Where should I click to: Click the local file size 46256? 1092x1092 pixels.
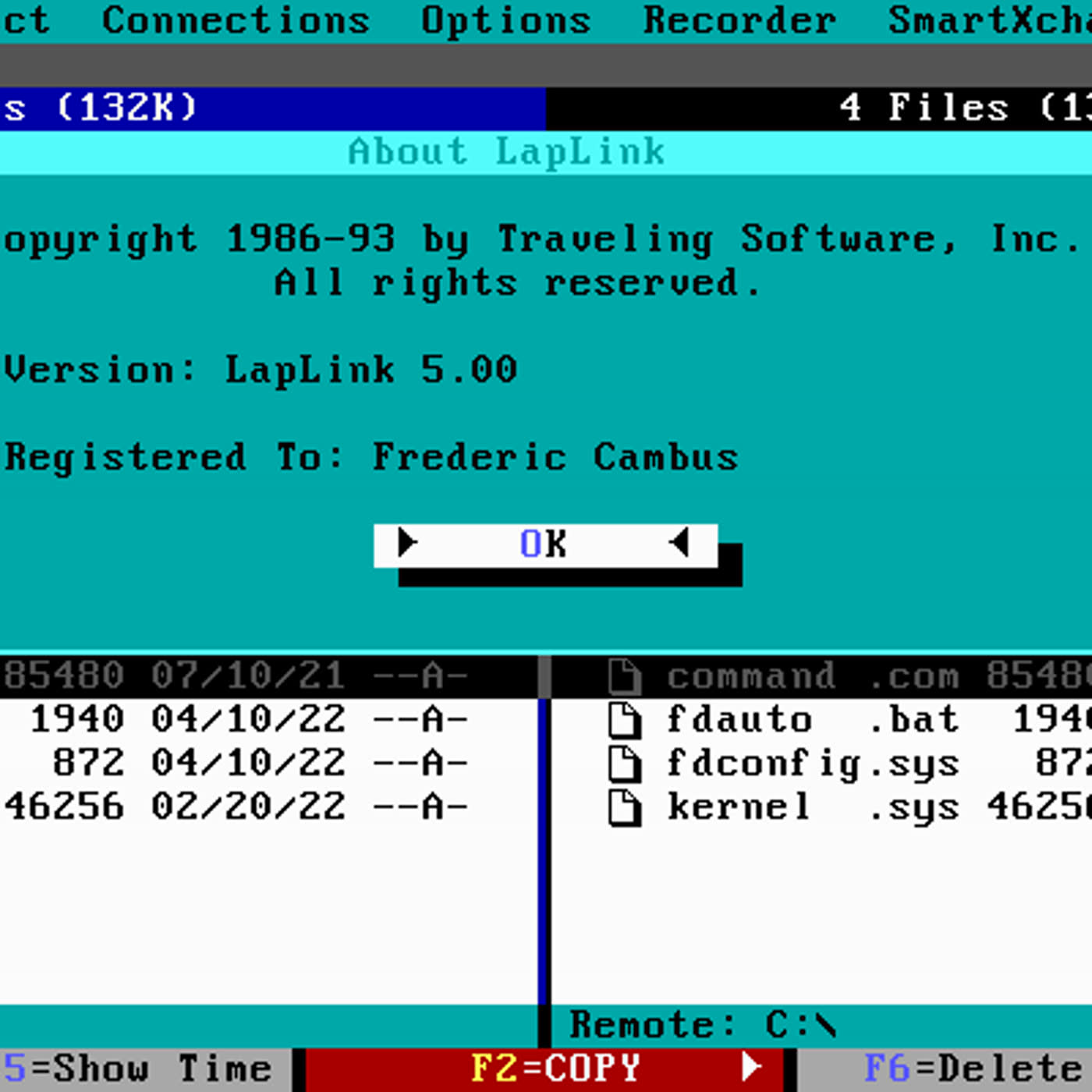click(x=64, y=807)
